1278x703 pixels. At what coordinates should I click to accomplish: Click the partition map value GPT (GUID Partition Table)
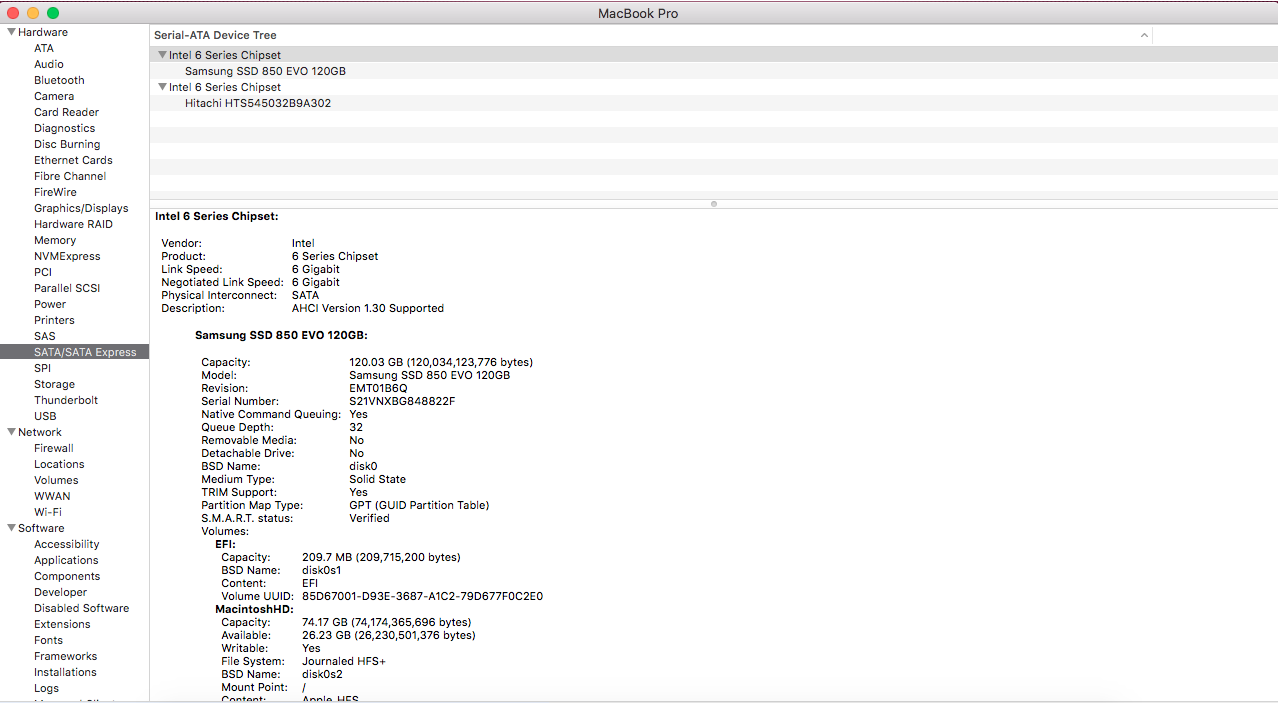[x=419, y=505]
